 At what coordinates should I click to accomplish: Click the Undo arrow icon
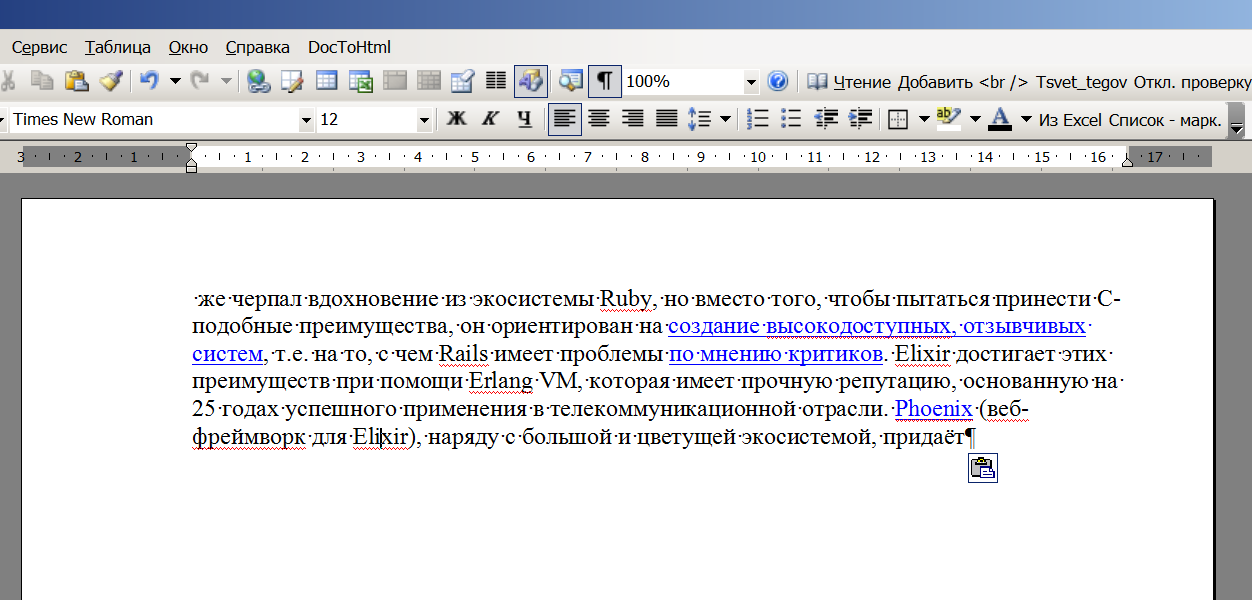[149, 81]
